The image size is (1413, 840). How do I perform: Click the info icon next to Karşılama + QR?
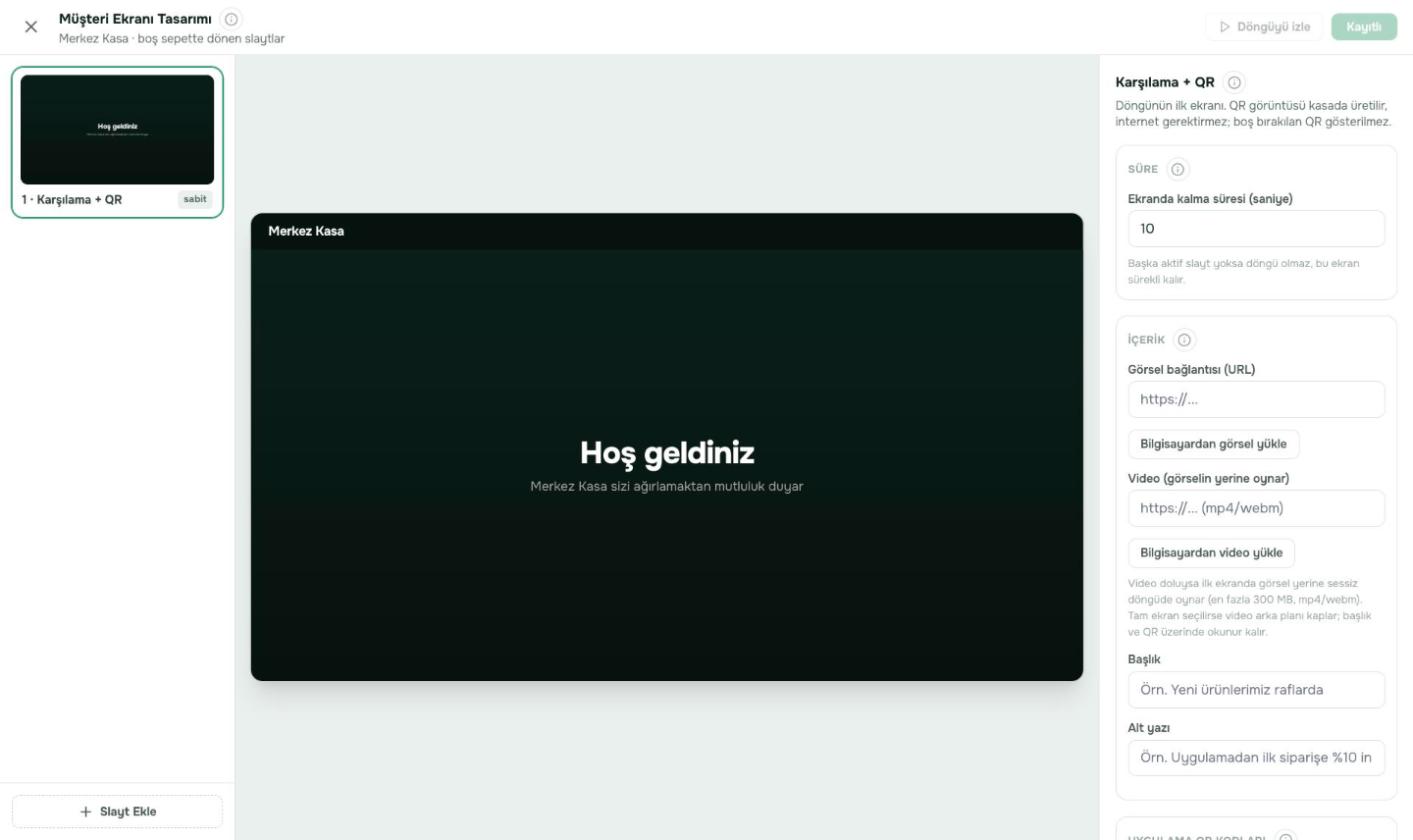pos(1234,83)
